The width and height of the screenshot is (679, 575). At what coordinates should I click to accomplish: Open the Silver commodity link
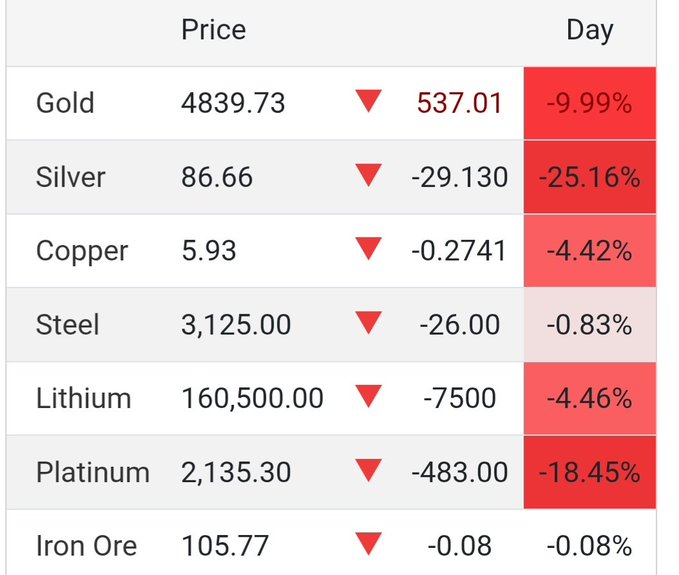70,177
